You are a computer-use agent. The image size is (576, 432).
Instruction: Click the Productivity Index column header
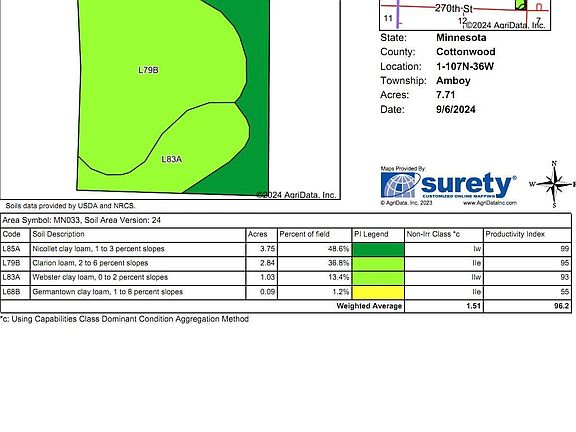pyautogui.click(x=515, y=234)
